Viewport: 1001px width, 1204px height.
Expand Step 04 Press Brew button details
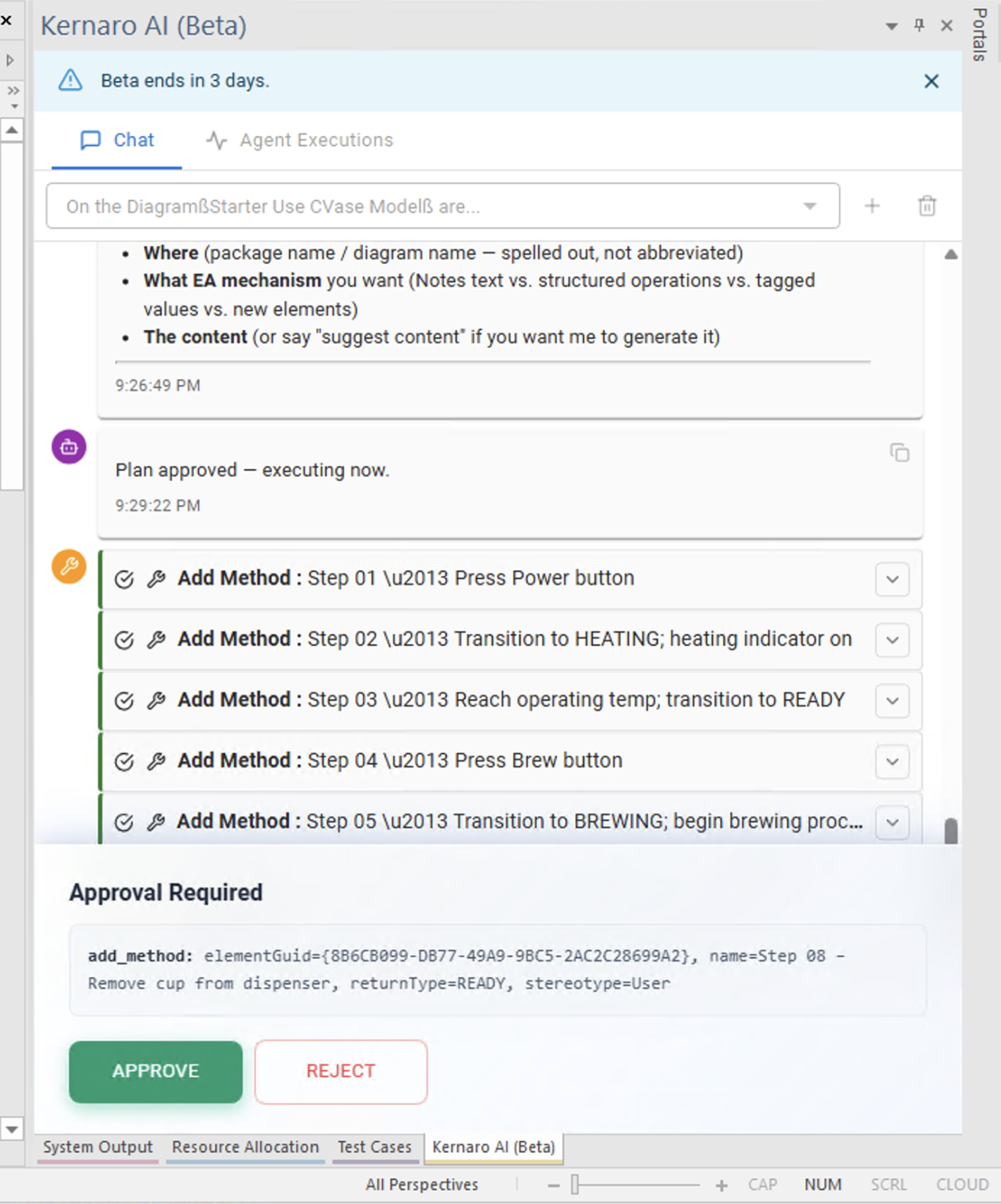click(x=893, y=762)
